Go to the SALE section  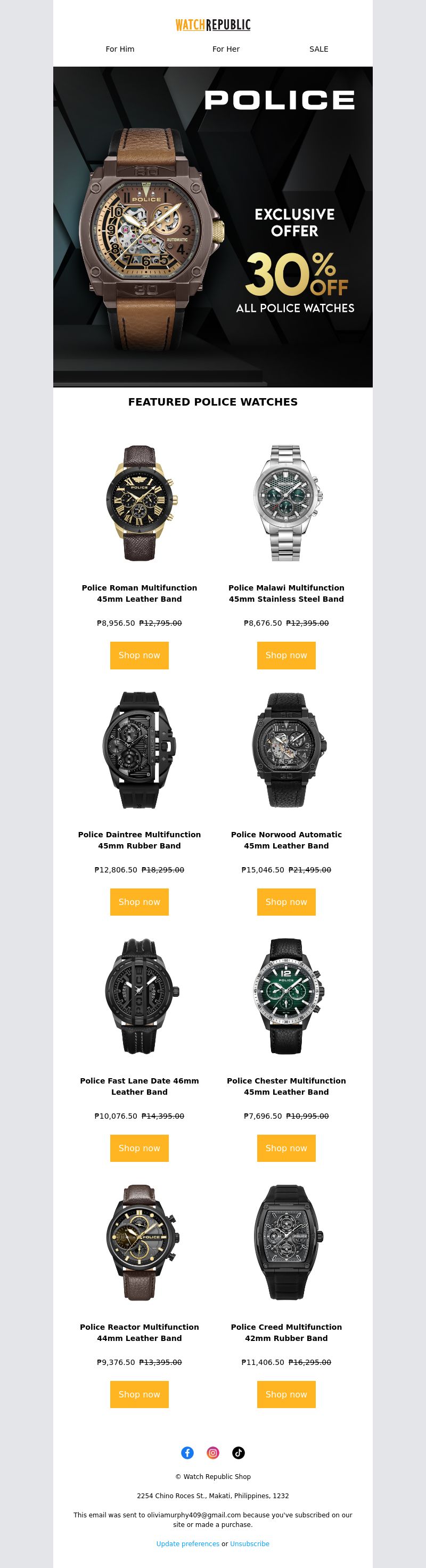coord(319,50)
